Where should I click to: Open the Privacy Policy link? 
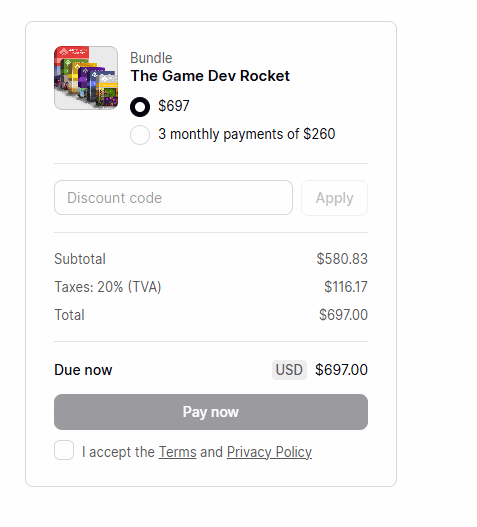[269, 452]
